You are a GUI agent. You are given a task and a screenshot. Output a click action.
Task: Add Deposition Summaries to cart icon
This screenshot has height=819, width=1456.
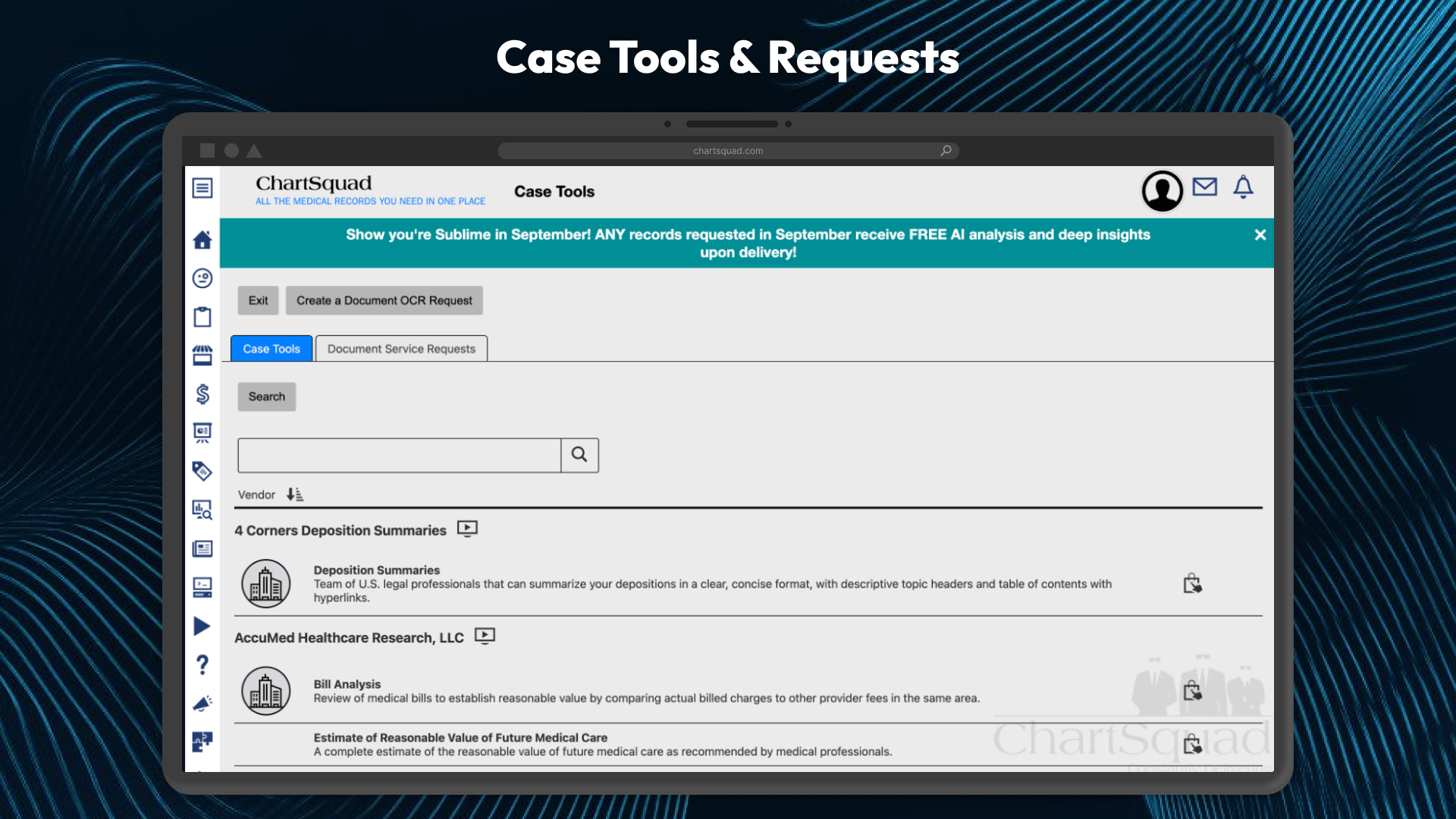(x=1192, y=584)
